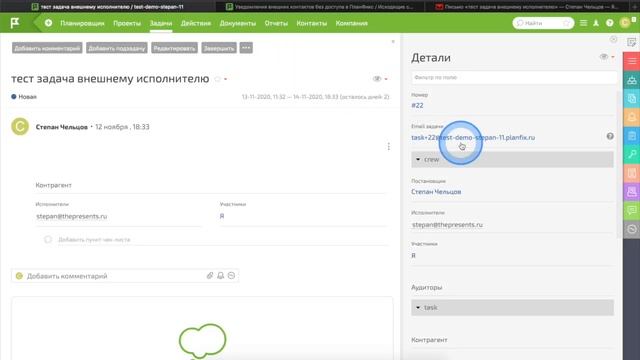Screen dimensions: 640x360
Task: Open the teal hierarchy sidebar icon
Action: click(x=631, y=80)
